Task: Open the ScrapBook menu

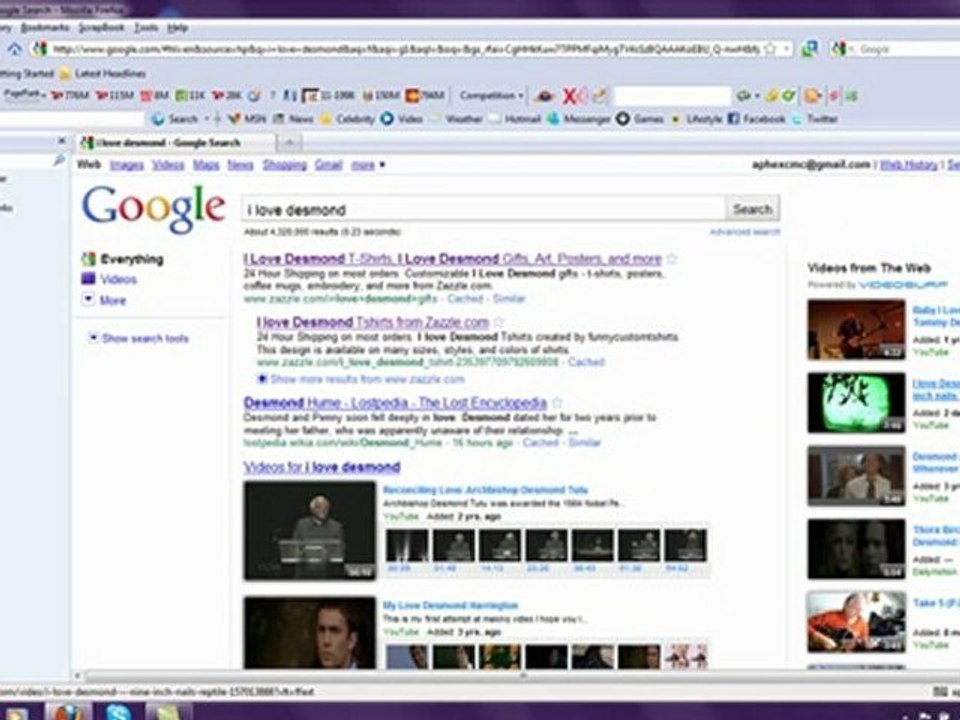Action: pos(101,28)
